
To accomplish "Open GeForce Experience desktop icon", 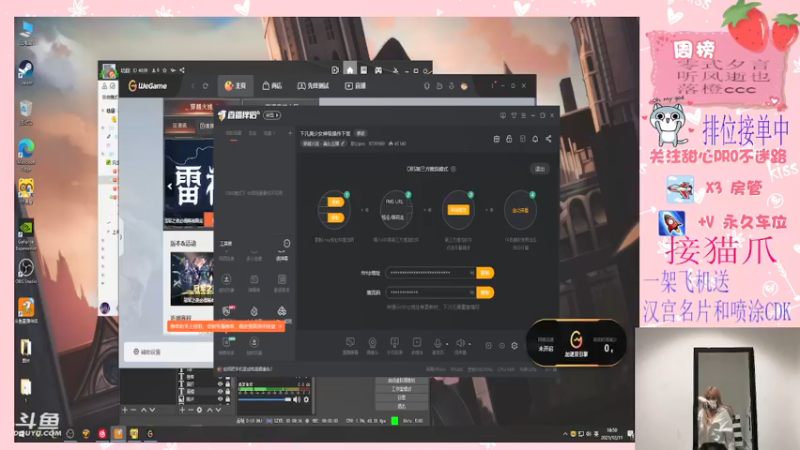I will [26, 236].
